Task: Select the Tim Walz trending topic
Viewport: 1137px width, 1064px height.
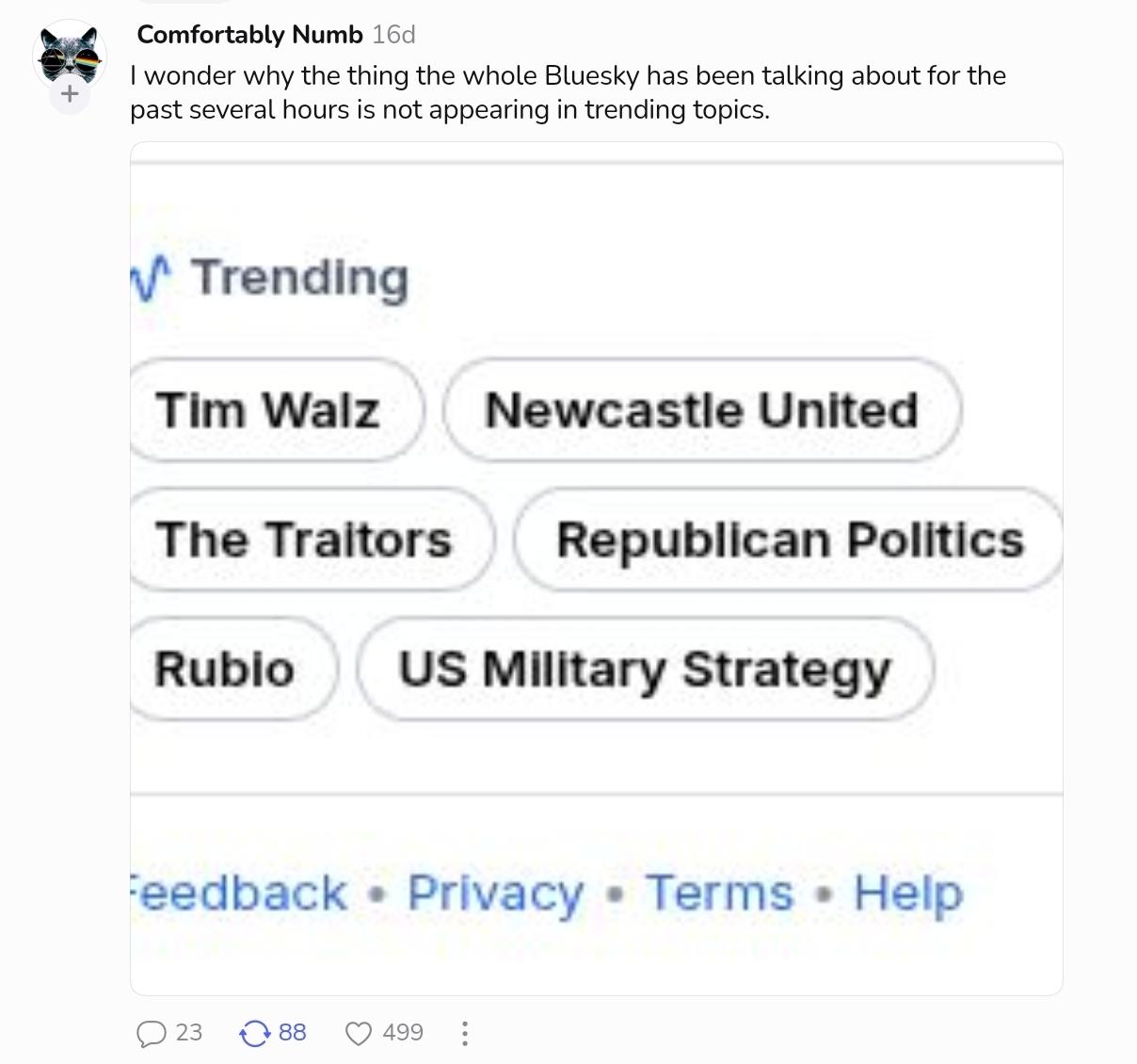Action: pos(269,411)
